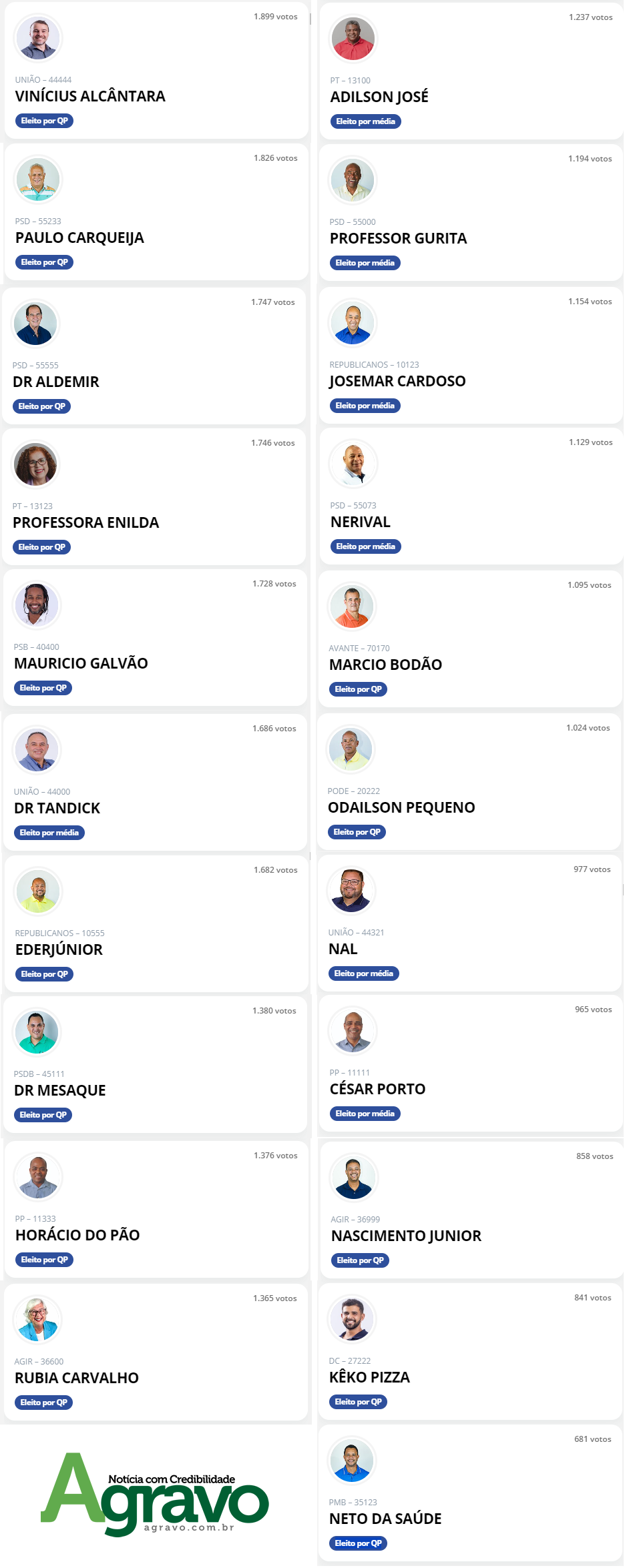Click Adilson José's 'Eleito por média' badge
Viewport: 625px width, 1568px height.
[x=365, y=121]
